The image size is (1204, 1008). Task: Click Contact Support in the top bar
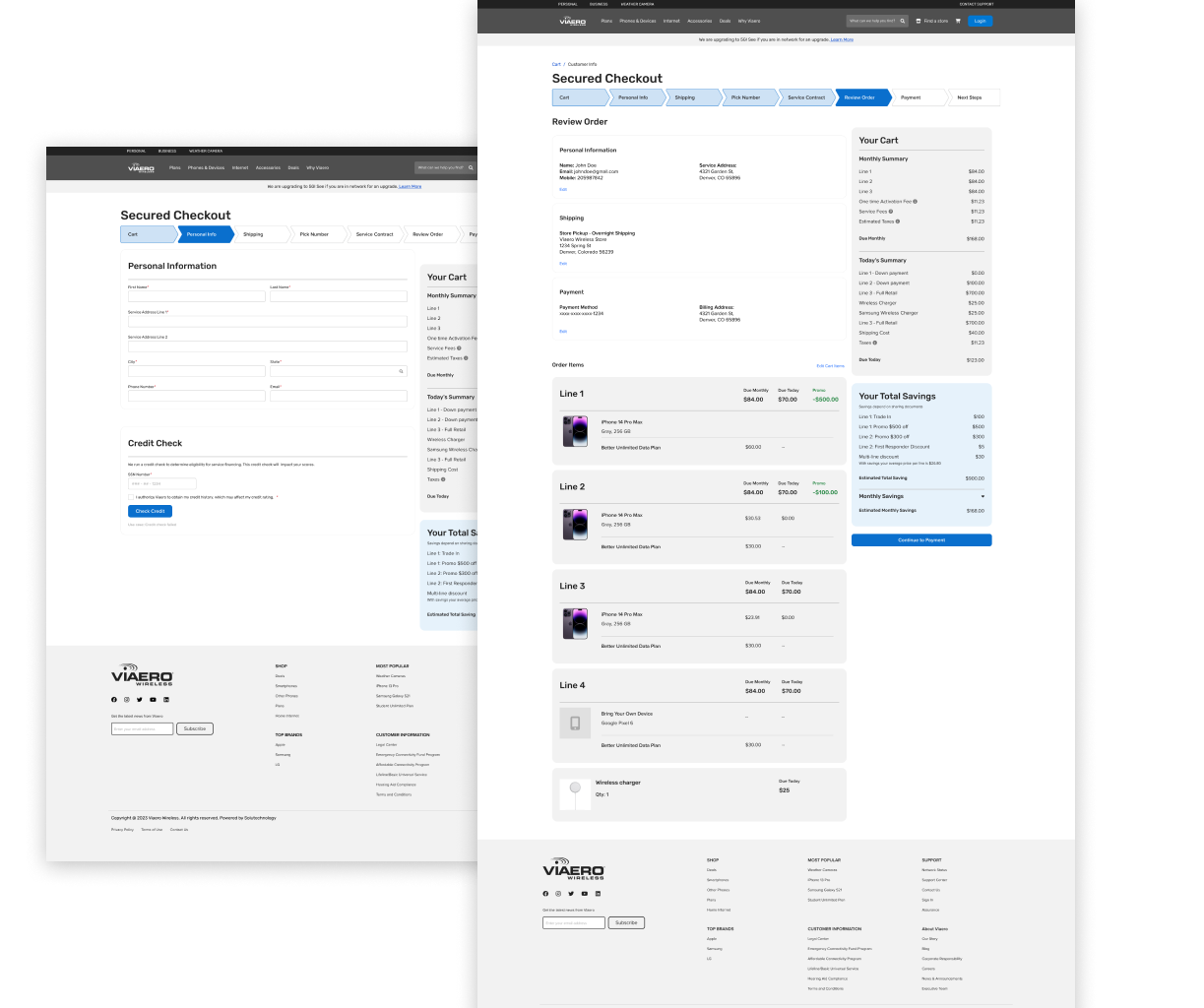click(x=977, y=4)
